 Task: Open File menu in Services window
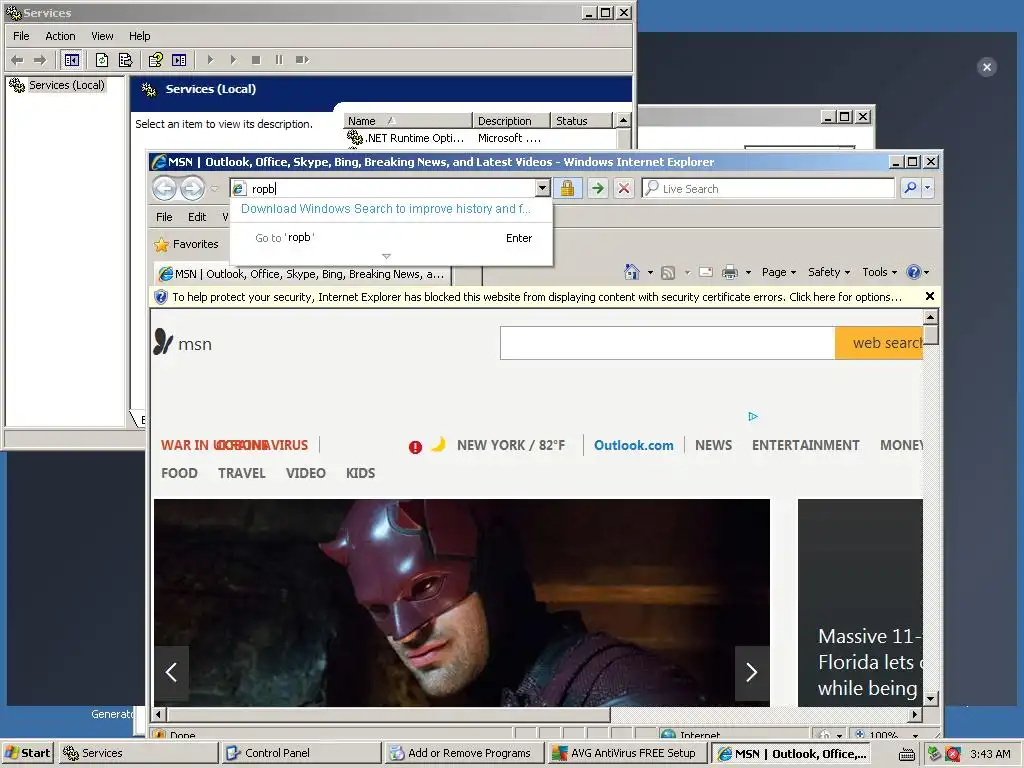click(x=21, y=36)
